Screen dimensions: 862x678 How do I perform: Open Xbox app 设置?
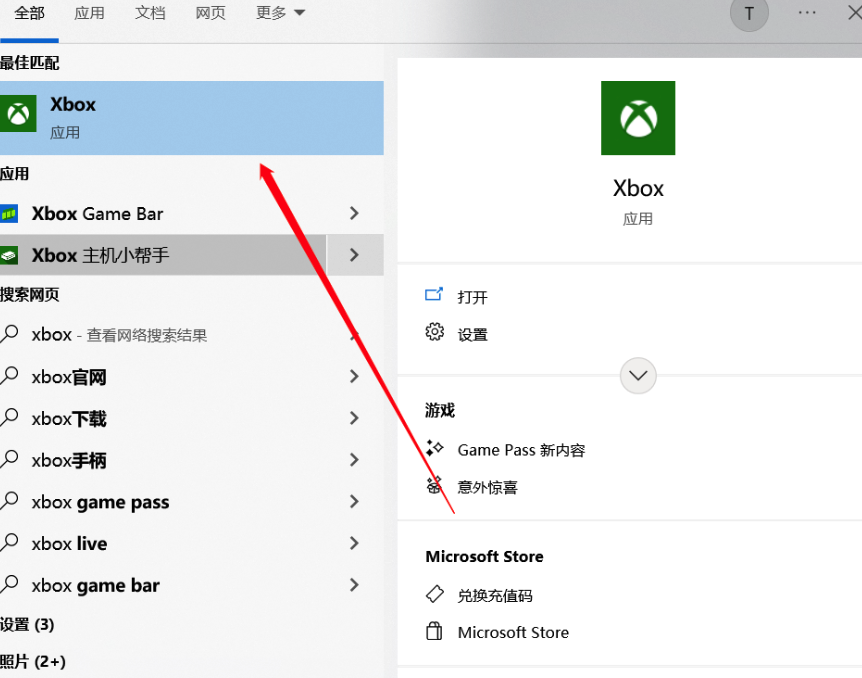tap(472, 335)
